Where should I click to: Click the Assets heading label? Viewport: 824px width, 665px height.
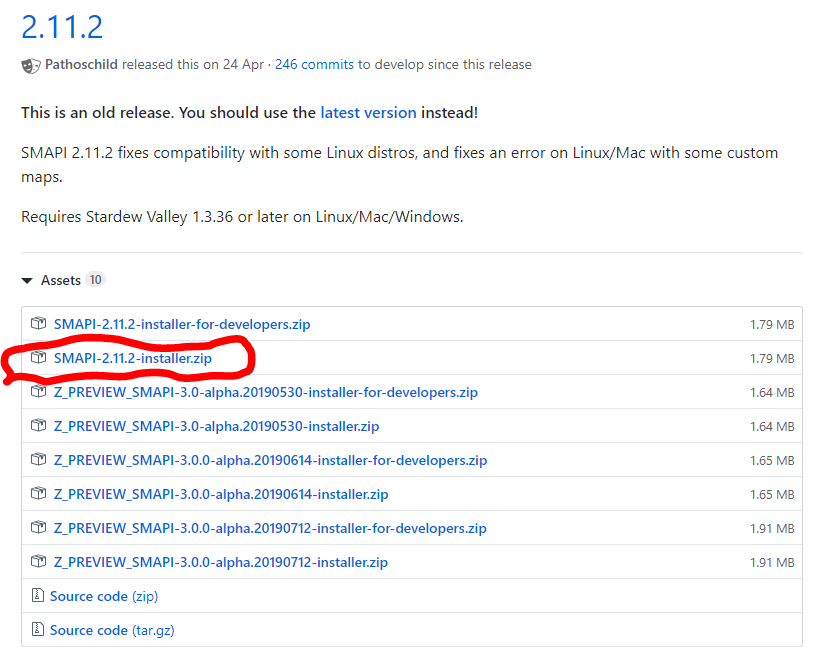61,280
